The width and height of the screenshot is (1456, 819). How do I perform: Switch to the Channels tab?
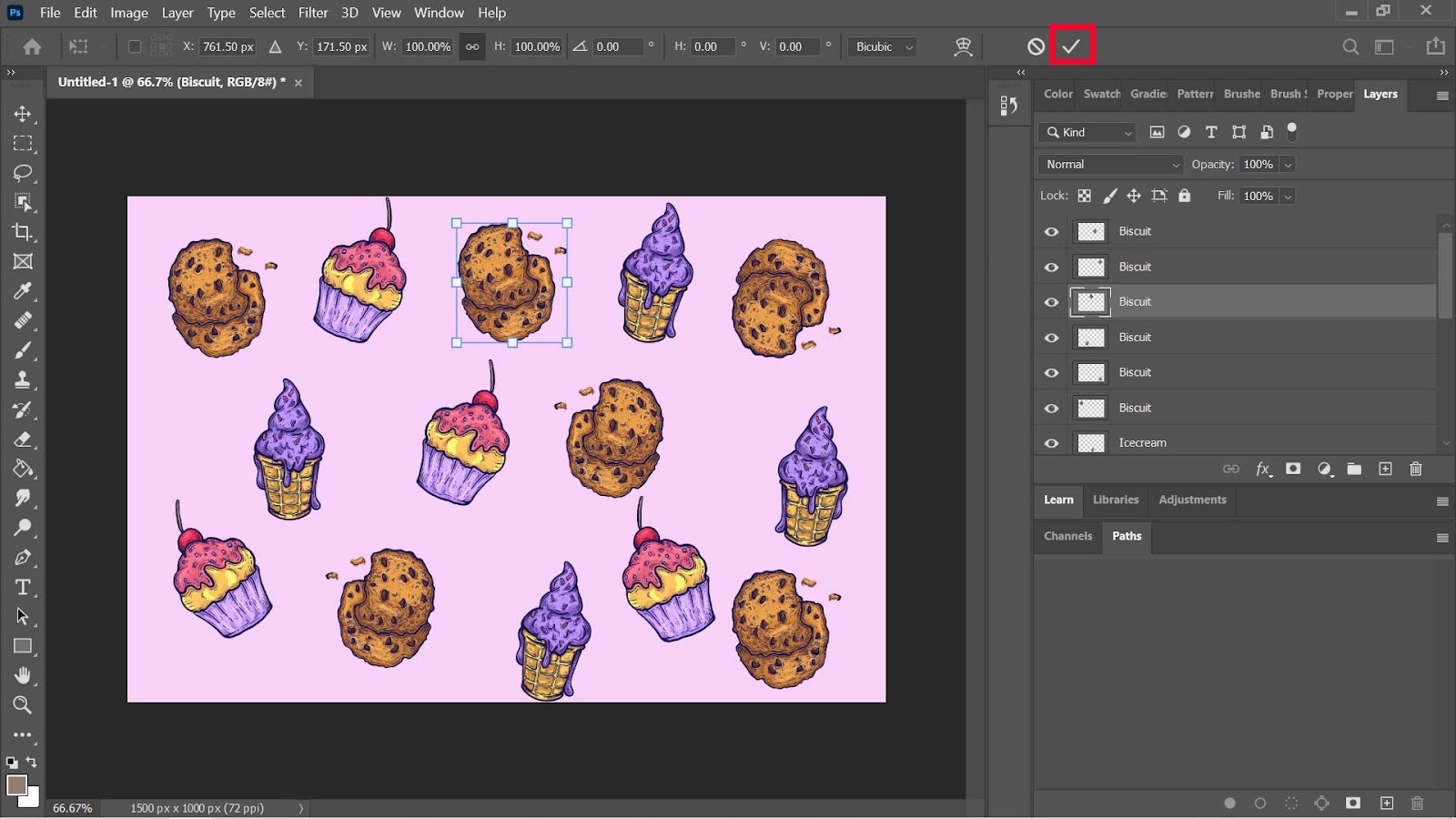pos(1067,536)
